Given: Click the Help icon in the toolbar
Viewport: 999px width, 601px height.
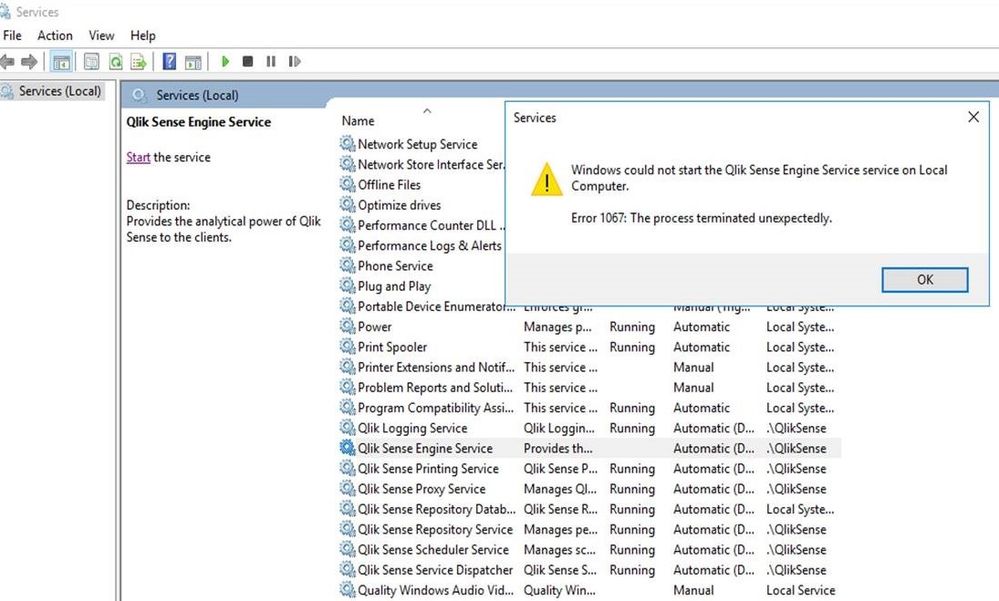Looking at the screenshot, I should tap(169, 61).
